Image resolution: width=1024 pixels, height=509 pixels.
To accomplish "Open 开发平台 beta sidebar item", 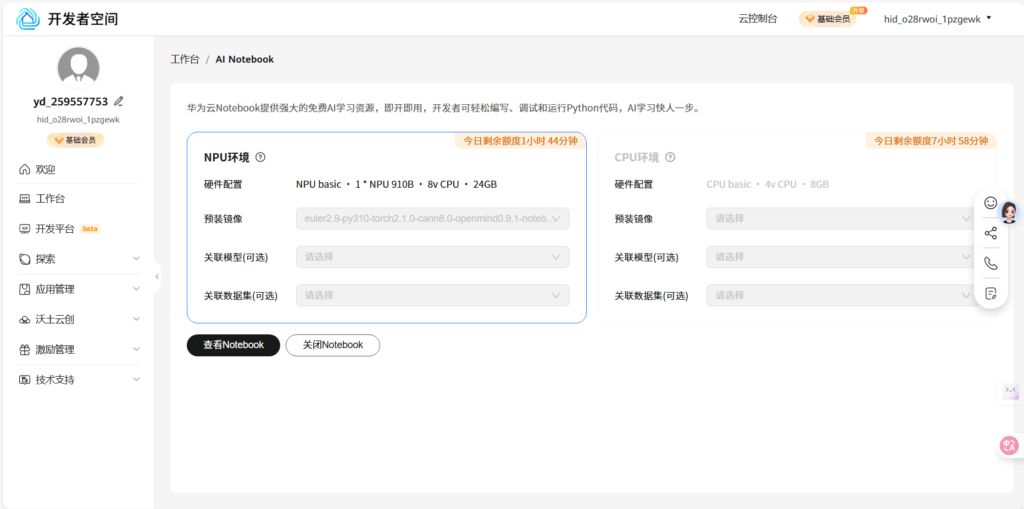I will [x=78, y=229].
